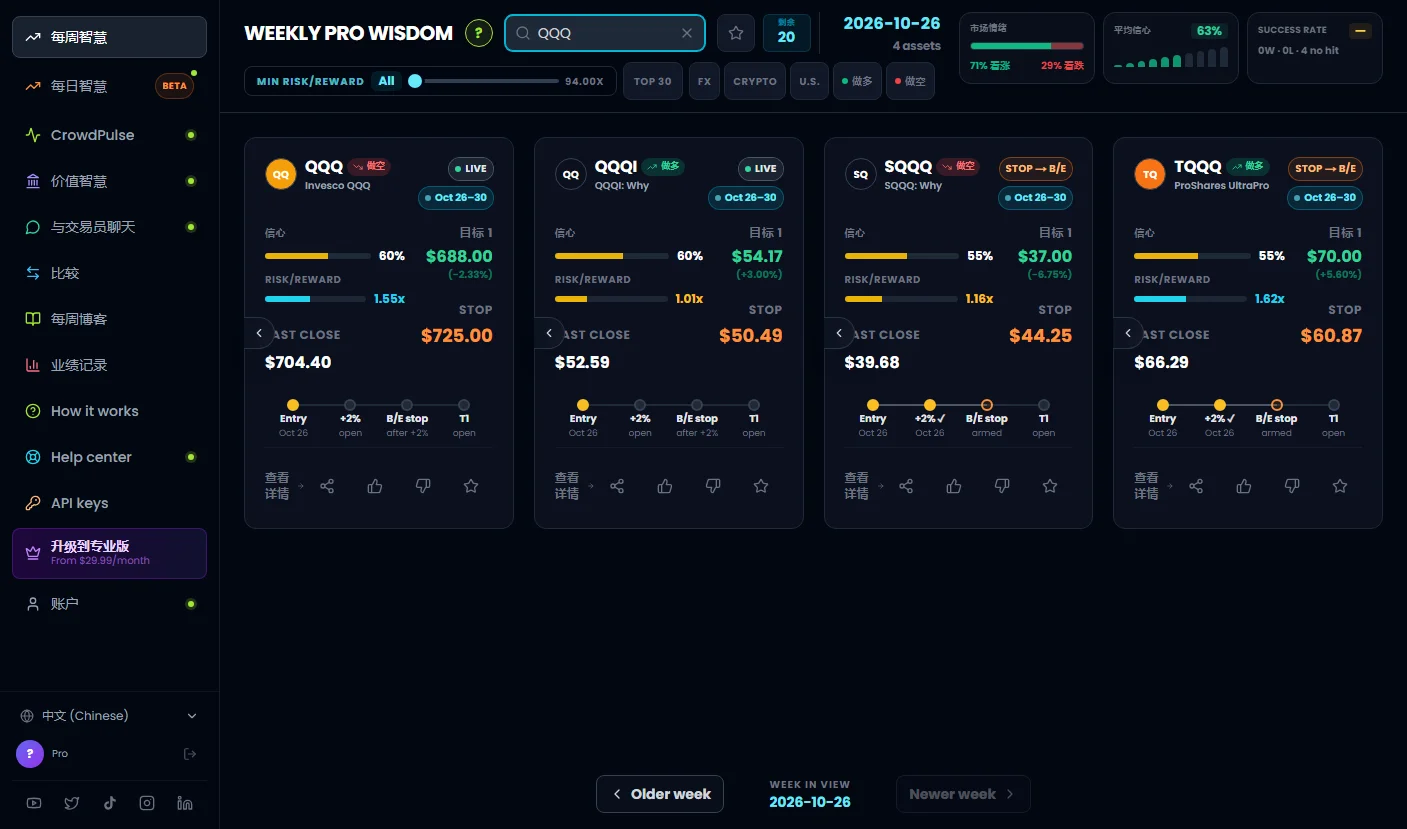The image size is (1407, 829).
Task: Dislike the QQQI card with thumbs down
Action: pyautogui.click(x=713, y=486)
